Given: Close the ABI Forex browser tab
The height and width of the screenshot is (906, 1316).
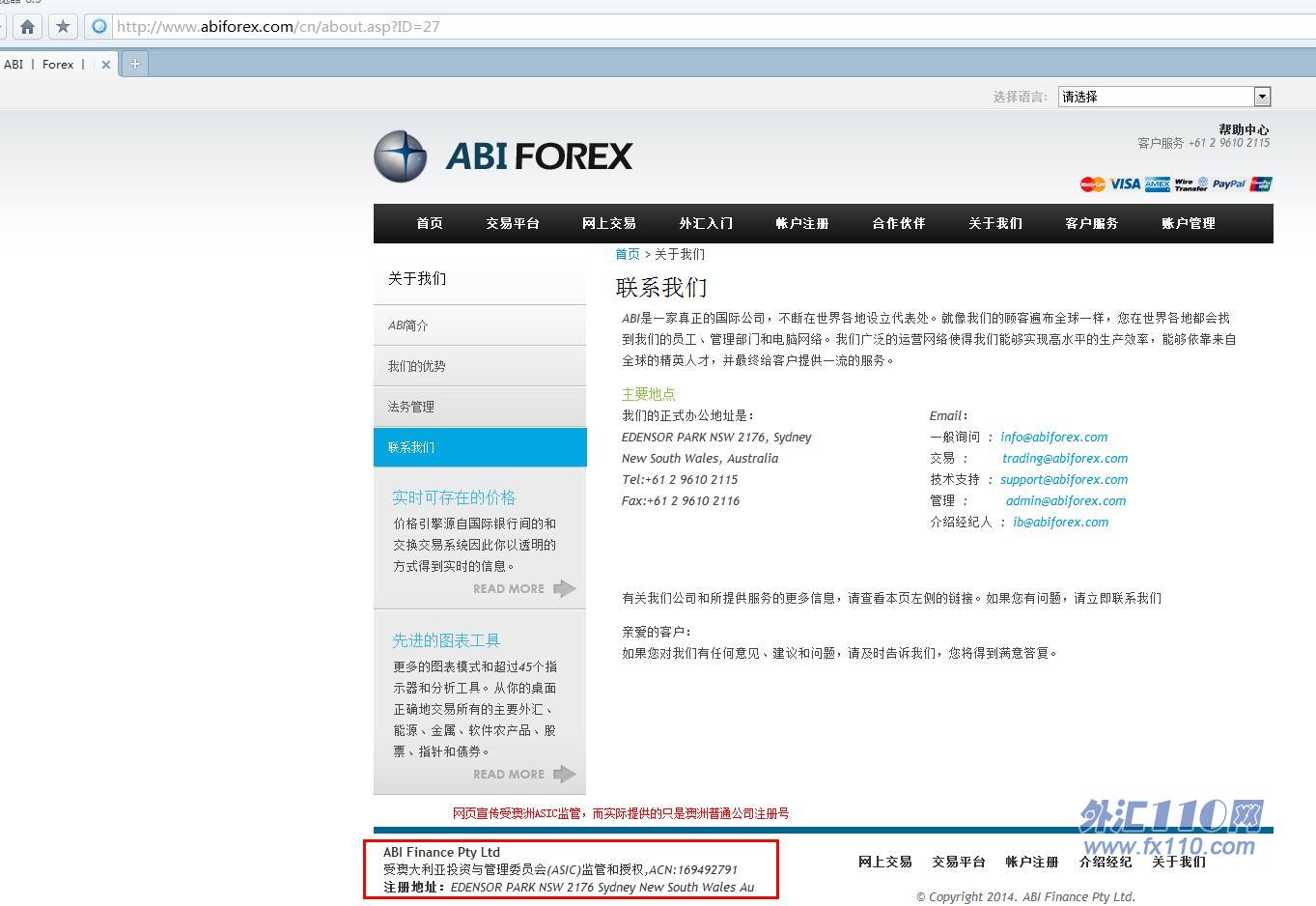Looking at the screenshot, I should 106,65.
